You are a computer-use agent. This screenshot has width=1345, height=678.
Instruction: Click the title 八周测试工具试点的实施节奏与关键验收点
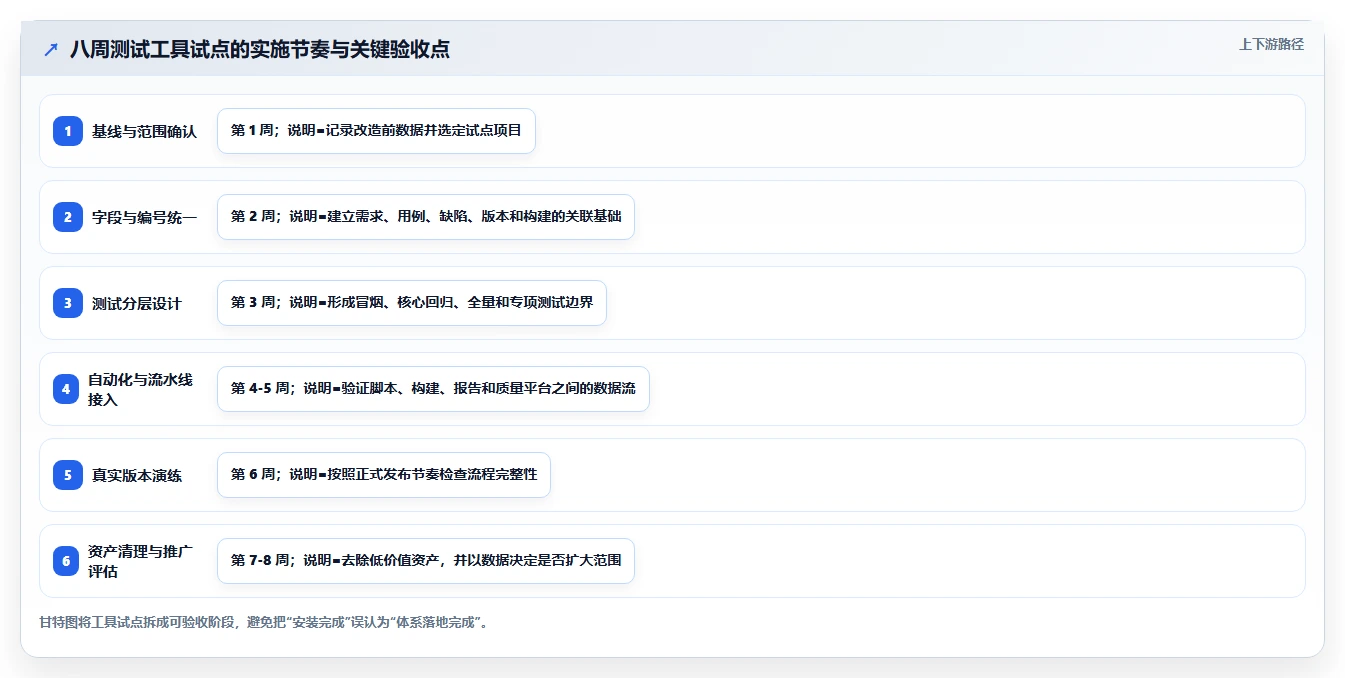pyautogui.click(x=260, y=49)
